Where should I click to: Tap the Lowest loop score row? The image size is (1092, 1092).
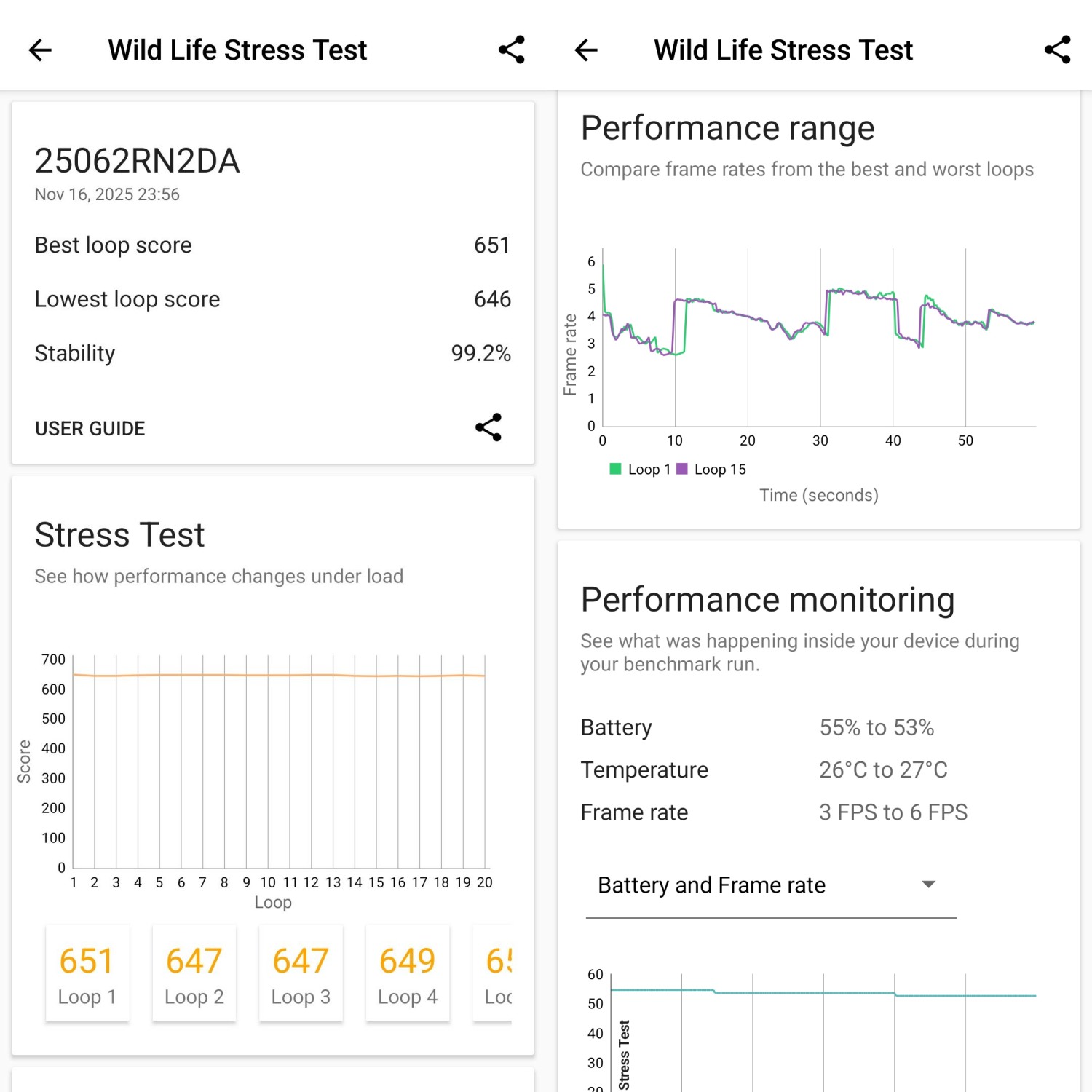click(x=272, y=299)
